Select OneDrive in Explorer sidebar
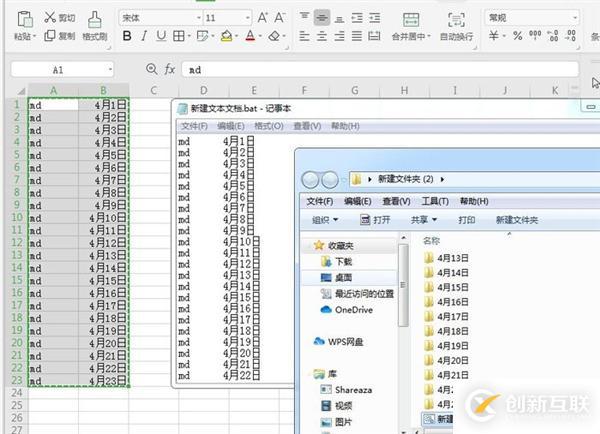Viewport: 600px width, 434px height. (347, 310)
